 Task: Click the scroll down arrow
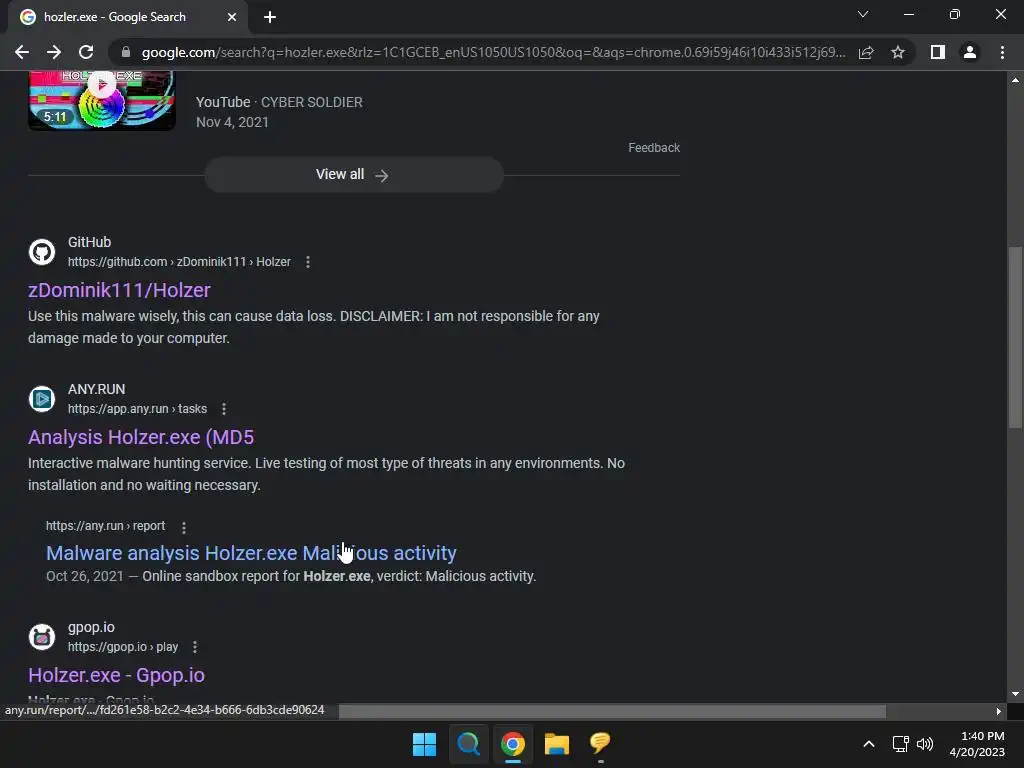[1015, 694]
